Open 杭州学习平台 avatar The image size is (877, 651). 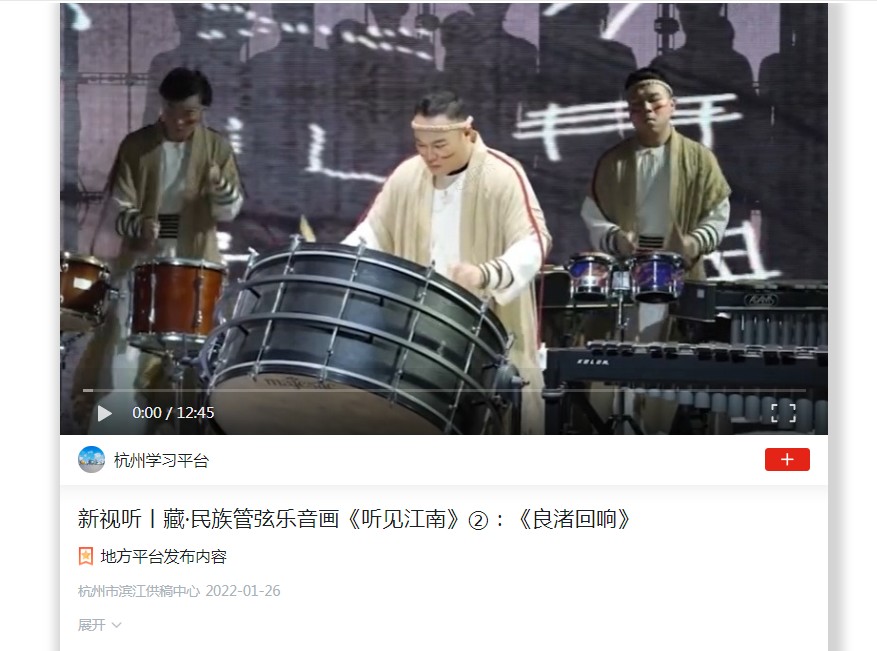click(x=91, y=460)
